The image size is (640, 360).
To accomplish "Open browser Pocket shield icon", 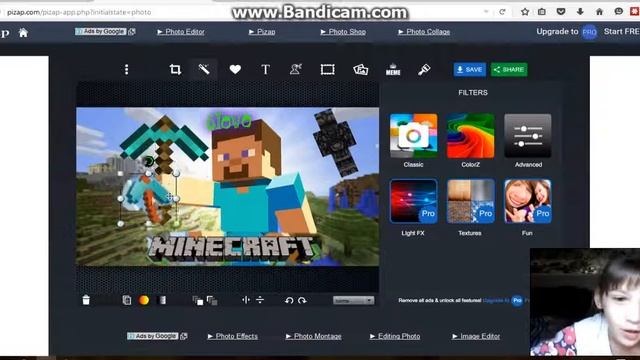I will coord(561,12).
